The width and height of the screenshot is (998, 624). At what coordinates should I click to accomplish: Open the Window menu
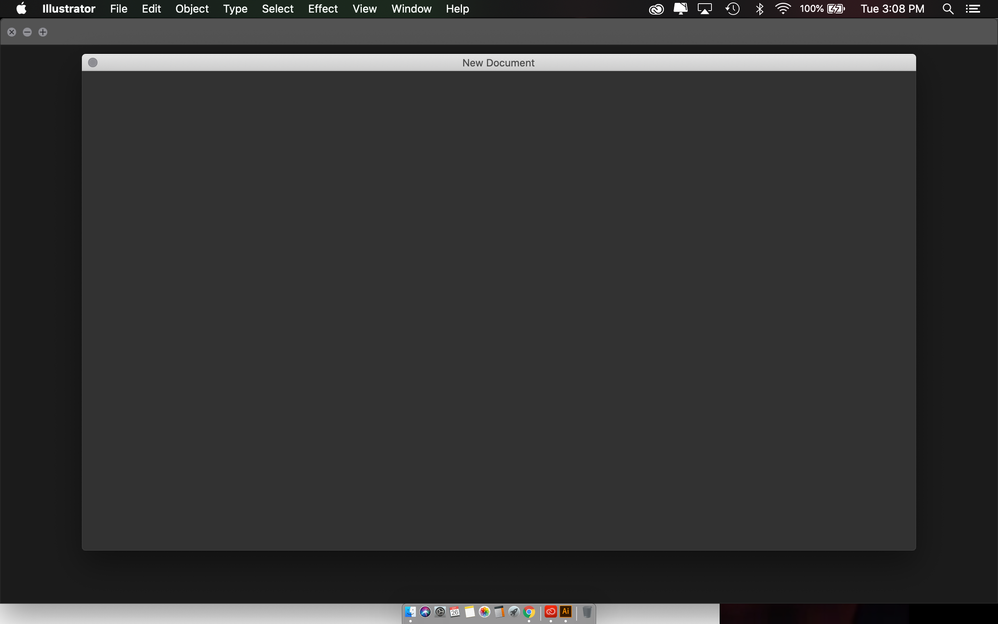(x=411, y=8)
